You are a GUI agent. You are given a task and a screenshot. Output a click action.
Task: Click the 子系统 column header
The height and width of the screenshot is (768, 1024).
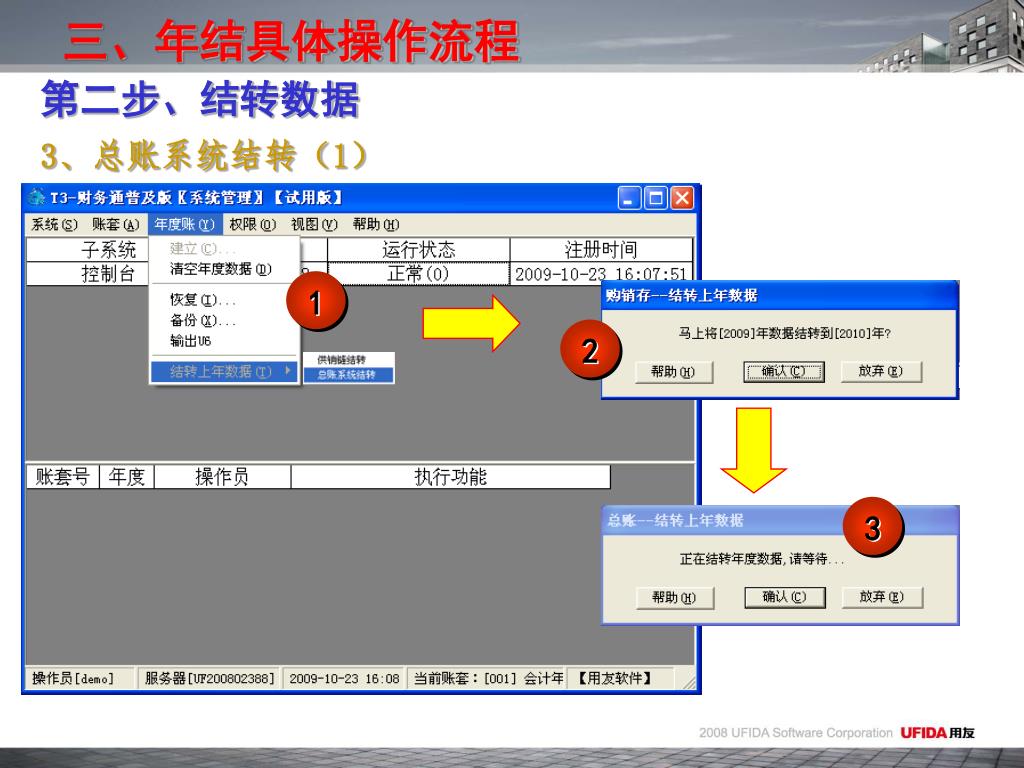[88, 249]
